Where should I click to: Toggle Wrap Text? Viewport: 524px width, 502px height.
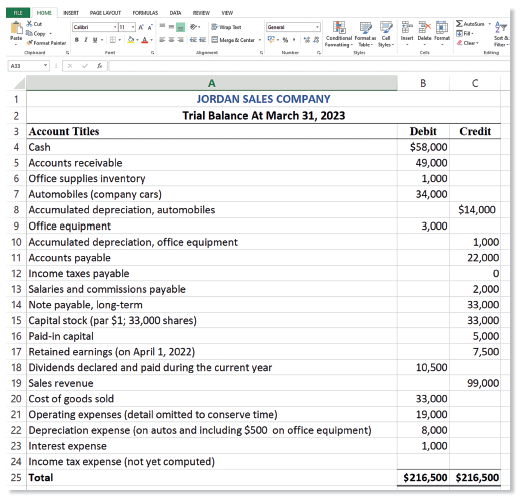point(226,27)
